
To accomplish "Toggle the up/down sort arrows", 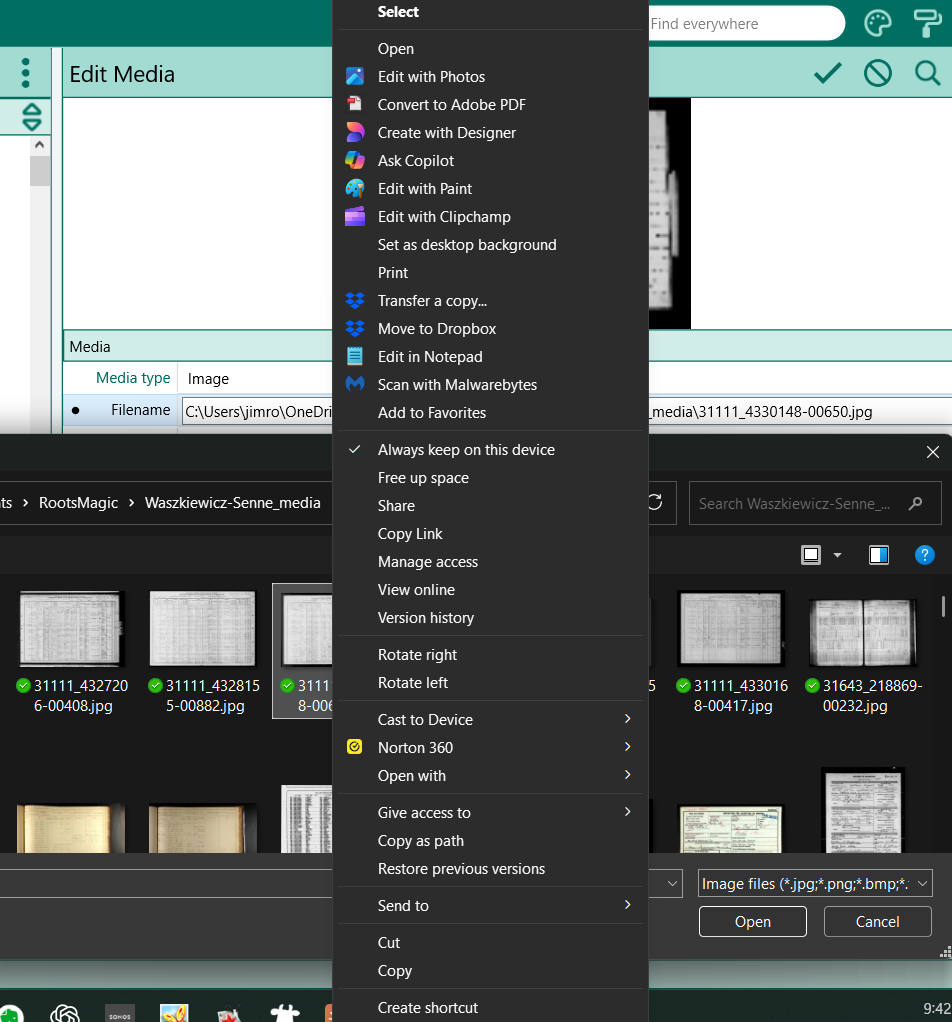I will click(x=32, y=117).
